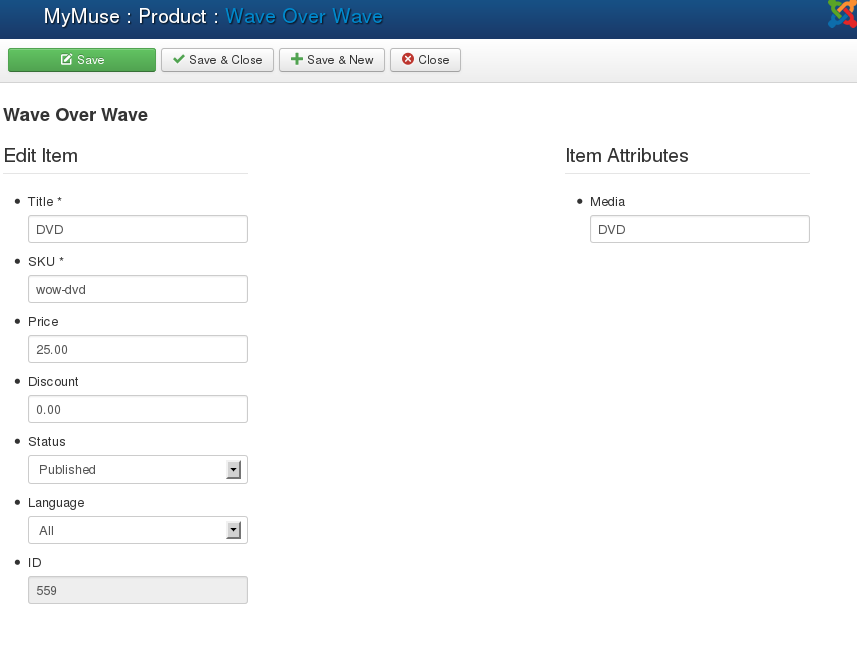Focus the SKU field containing wow-dvd
The height and width of the screenshot is (651, 857).
(x=138, y=289)
